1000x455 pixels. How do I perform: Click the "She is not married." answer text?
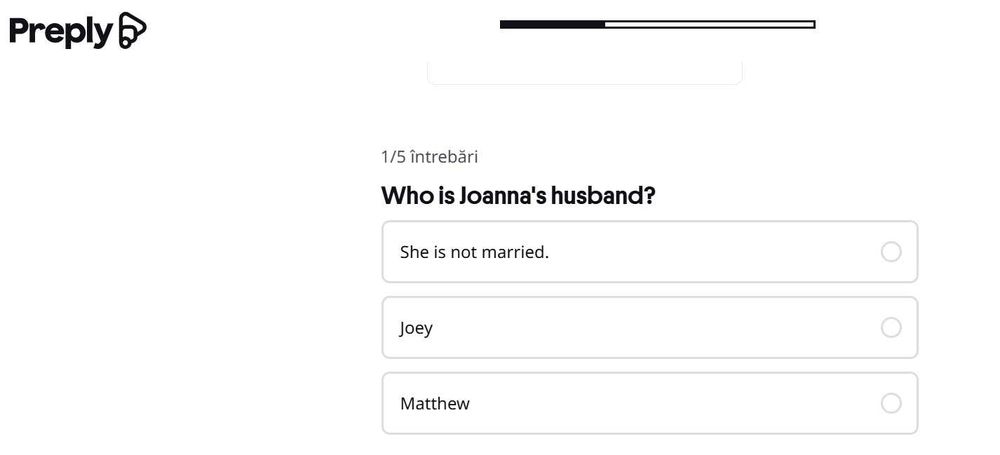pos(474,252)
